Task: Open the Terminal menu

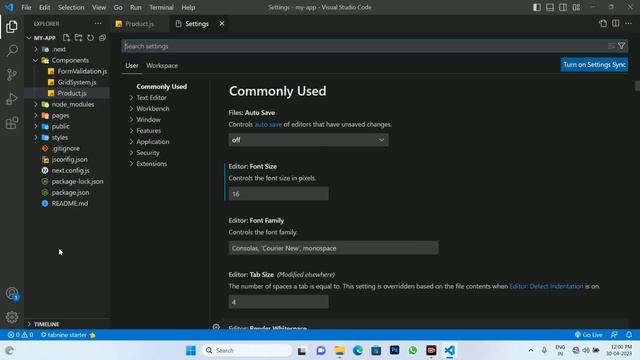Action: click(x=161, y=7)
